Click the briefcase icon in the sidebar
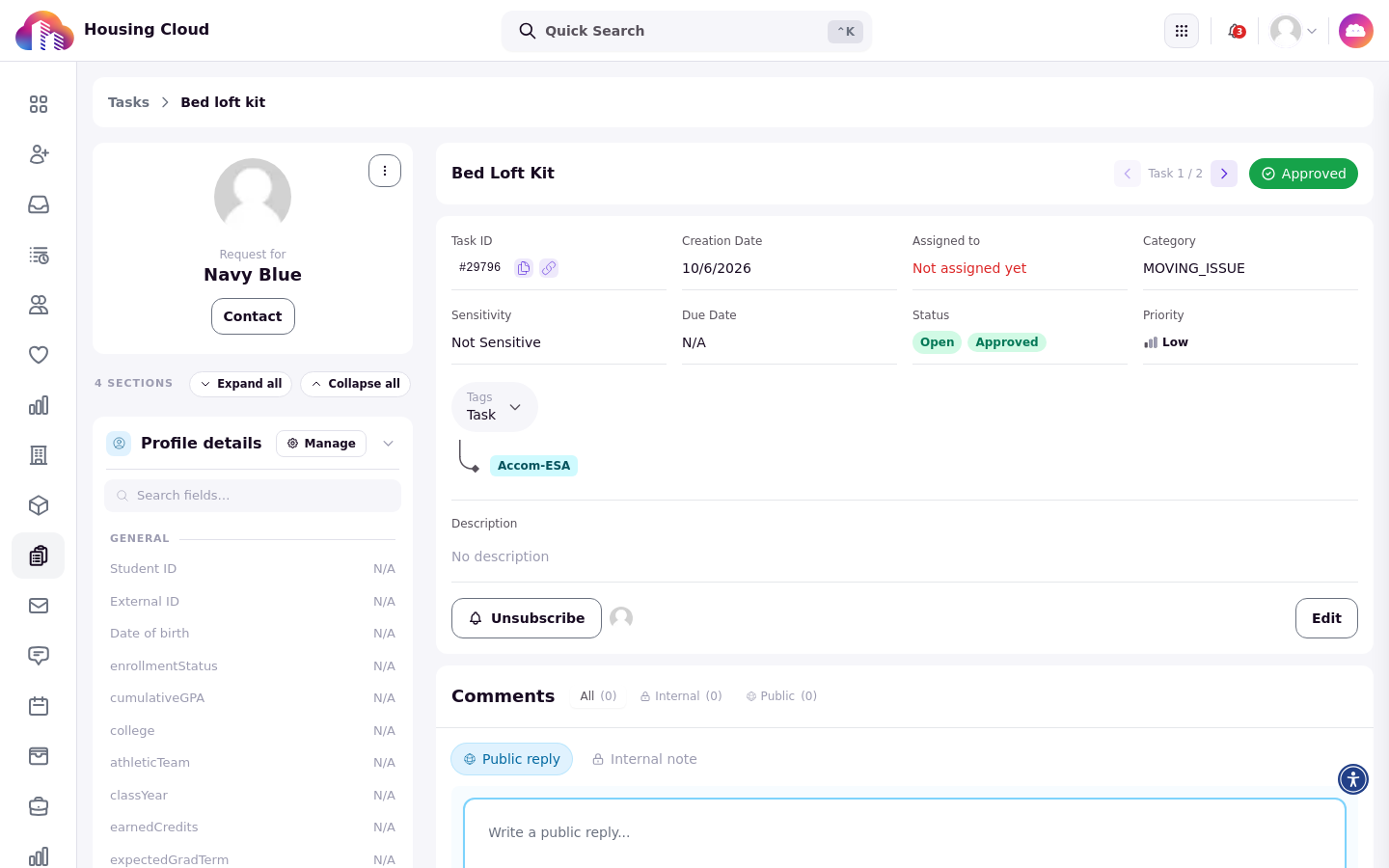 click(x=39, y=806)
